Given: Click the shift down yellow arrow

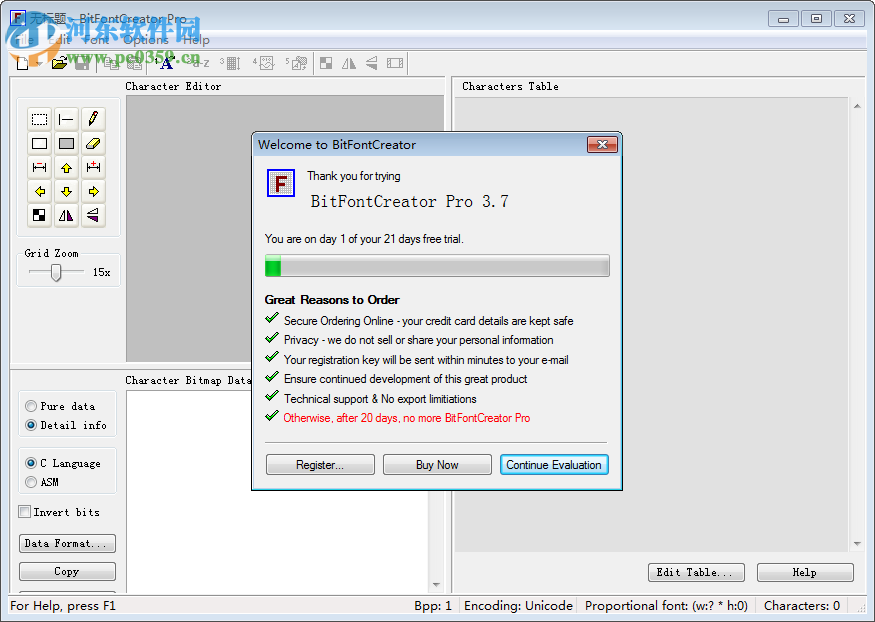Looking at the screenshot, I should (66, 191).
